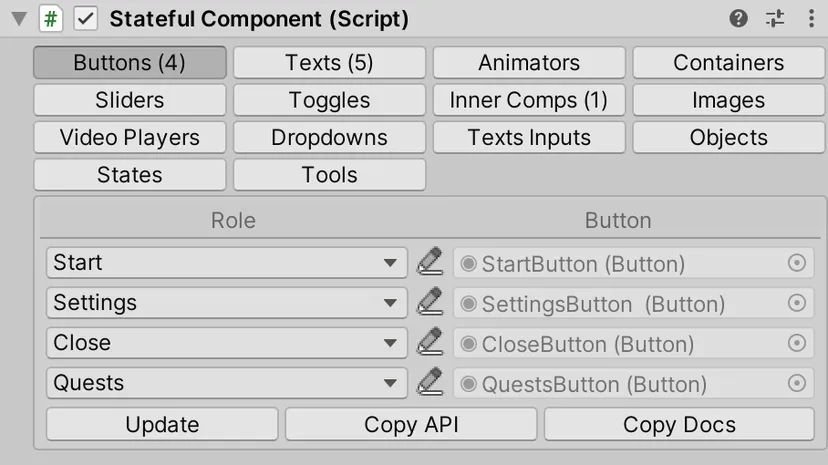Click the C# script icon

coord(51,19)
